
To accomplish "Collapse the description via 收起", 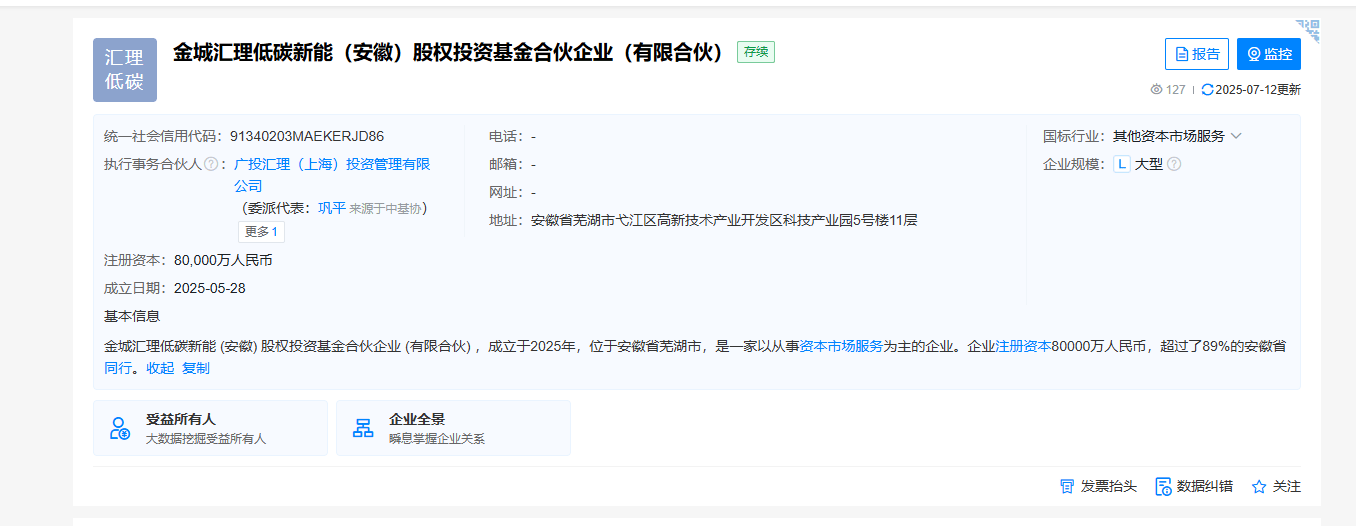I will (x=160, y=368).
